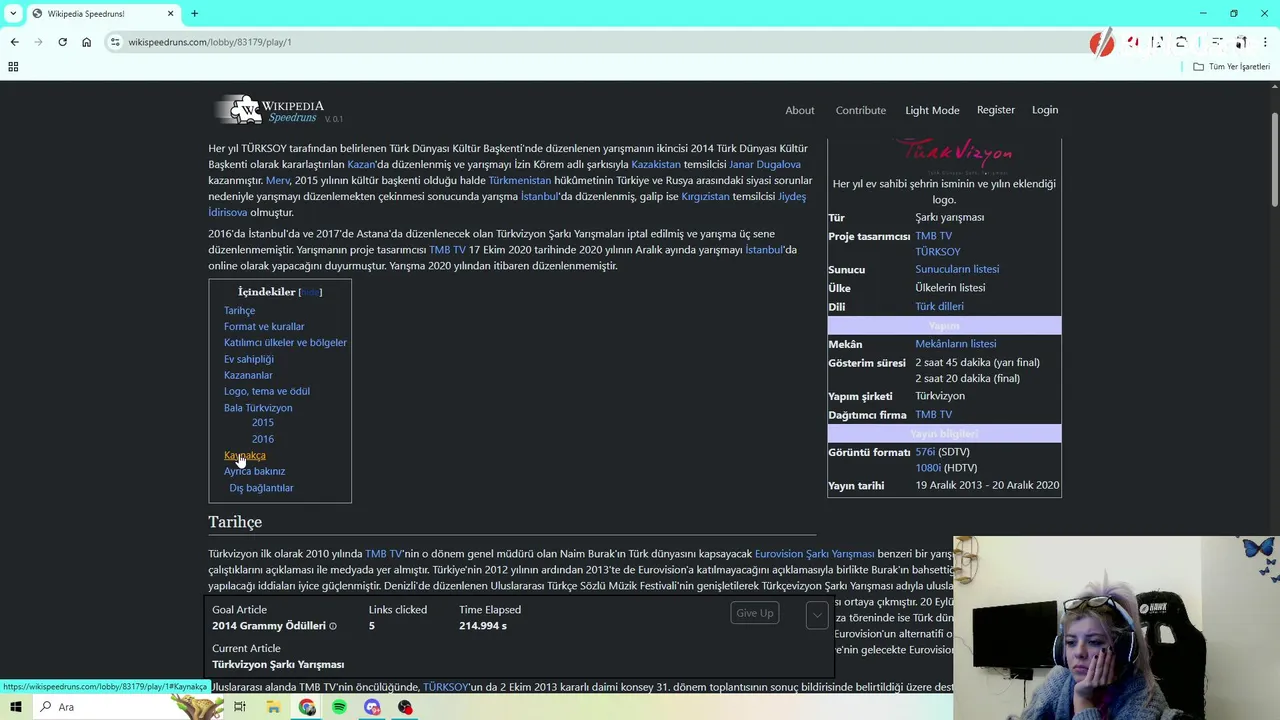Screen dimensions: 1280x720
Task: Open Discord from the taskbar
Action: click(x=372, y=707)
